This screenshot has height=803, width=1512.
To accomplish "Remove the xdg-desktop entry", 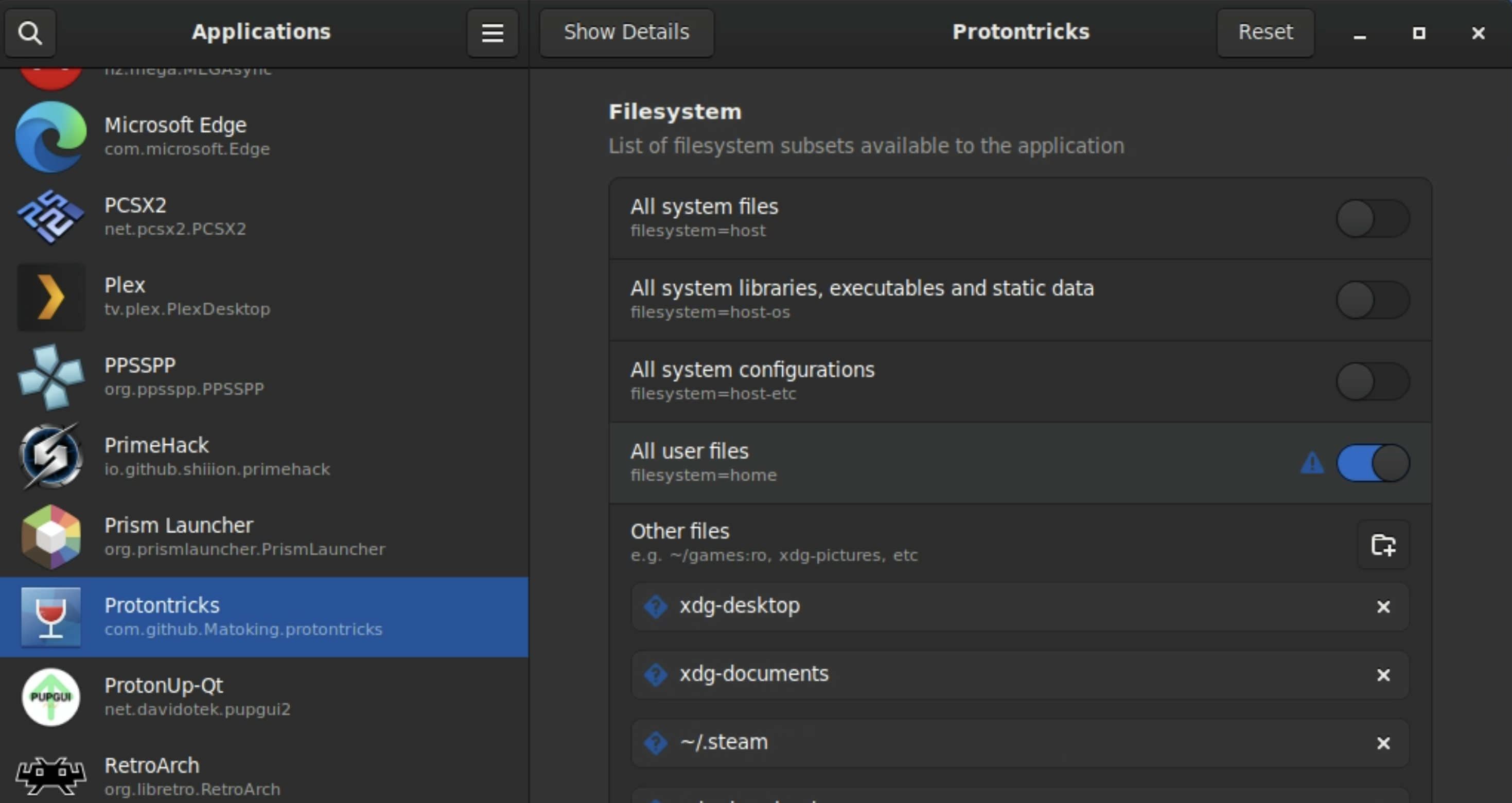I will tap(1383, 607).
